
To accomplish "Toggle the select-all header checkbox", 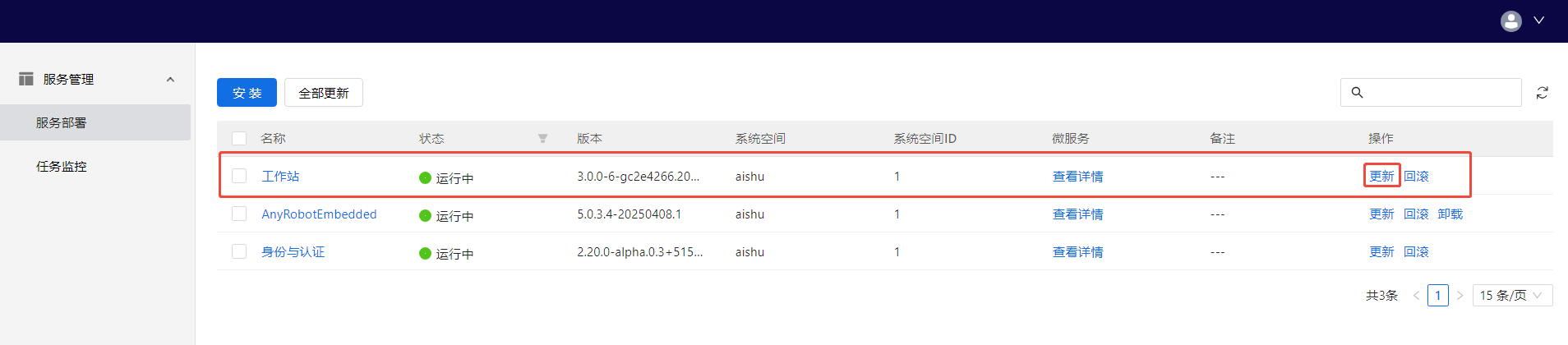I will 239,138.
